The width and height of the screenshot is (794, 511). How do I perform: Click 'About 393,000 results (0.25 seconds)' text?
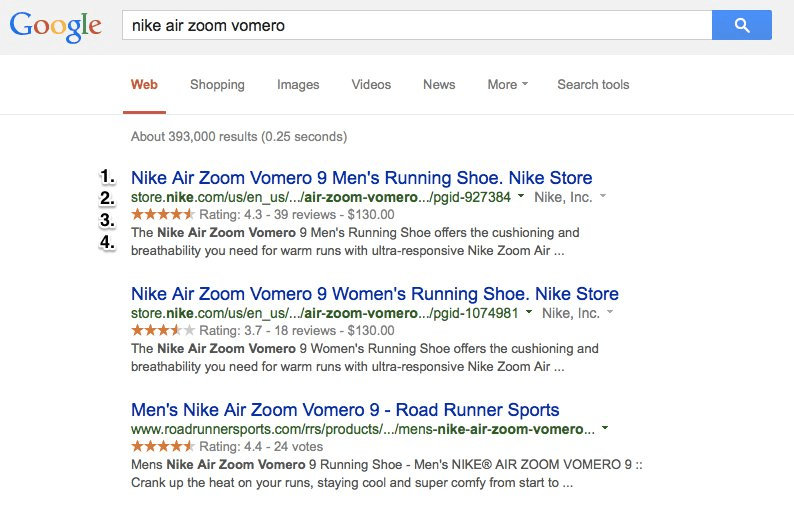click(239, 137)
